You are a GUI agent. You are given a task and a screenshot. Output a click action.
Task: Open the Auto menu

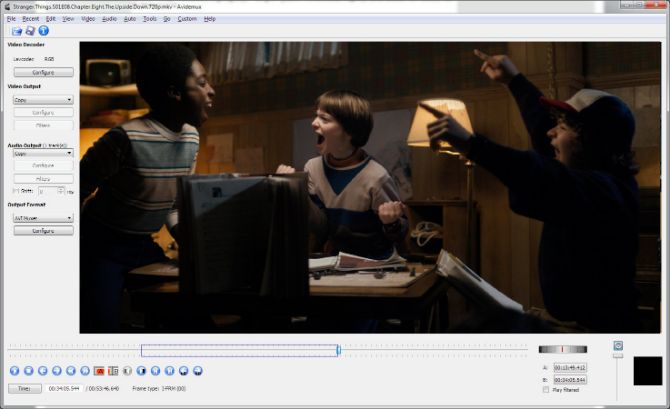129,19
